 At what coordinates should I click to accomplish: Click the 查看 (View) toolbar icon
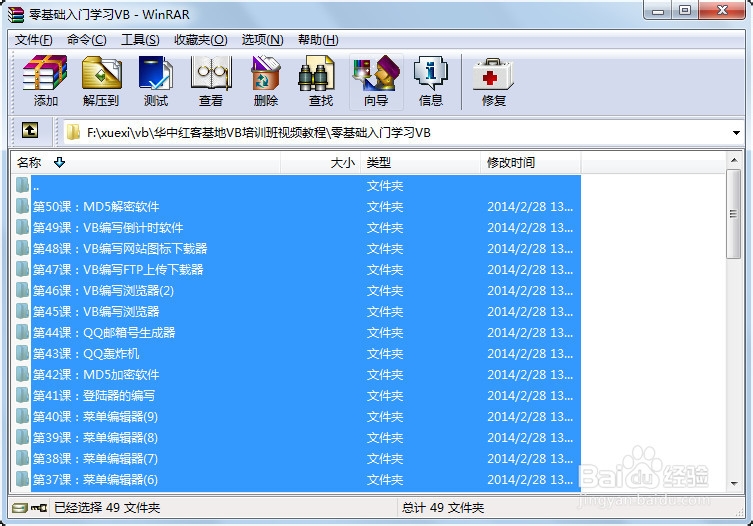click(x=211, y=73)
